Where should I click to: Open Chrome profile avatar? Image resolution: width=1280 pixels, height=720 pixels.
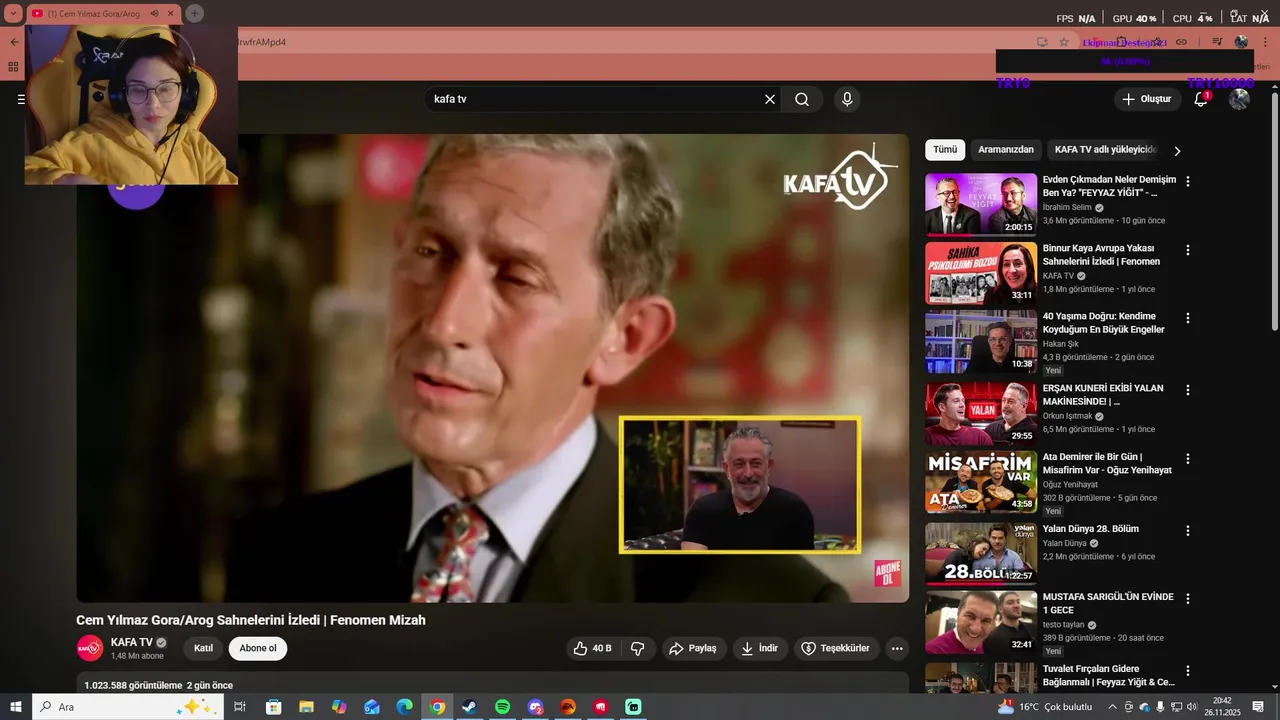pyautogui.click(x=1241, y=42)
